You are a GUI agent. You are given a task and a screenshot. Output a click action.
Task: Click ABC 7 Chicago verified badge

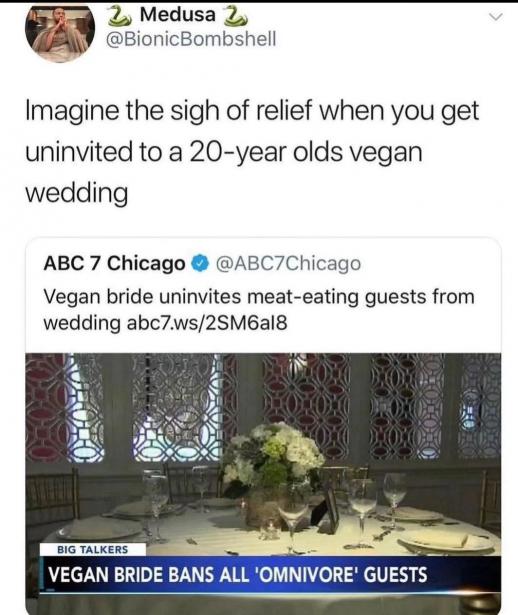coord(200,263)
